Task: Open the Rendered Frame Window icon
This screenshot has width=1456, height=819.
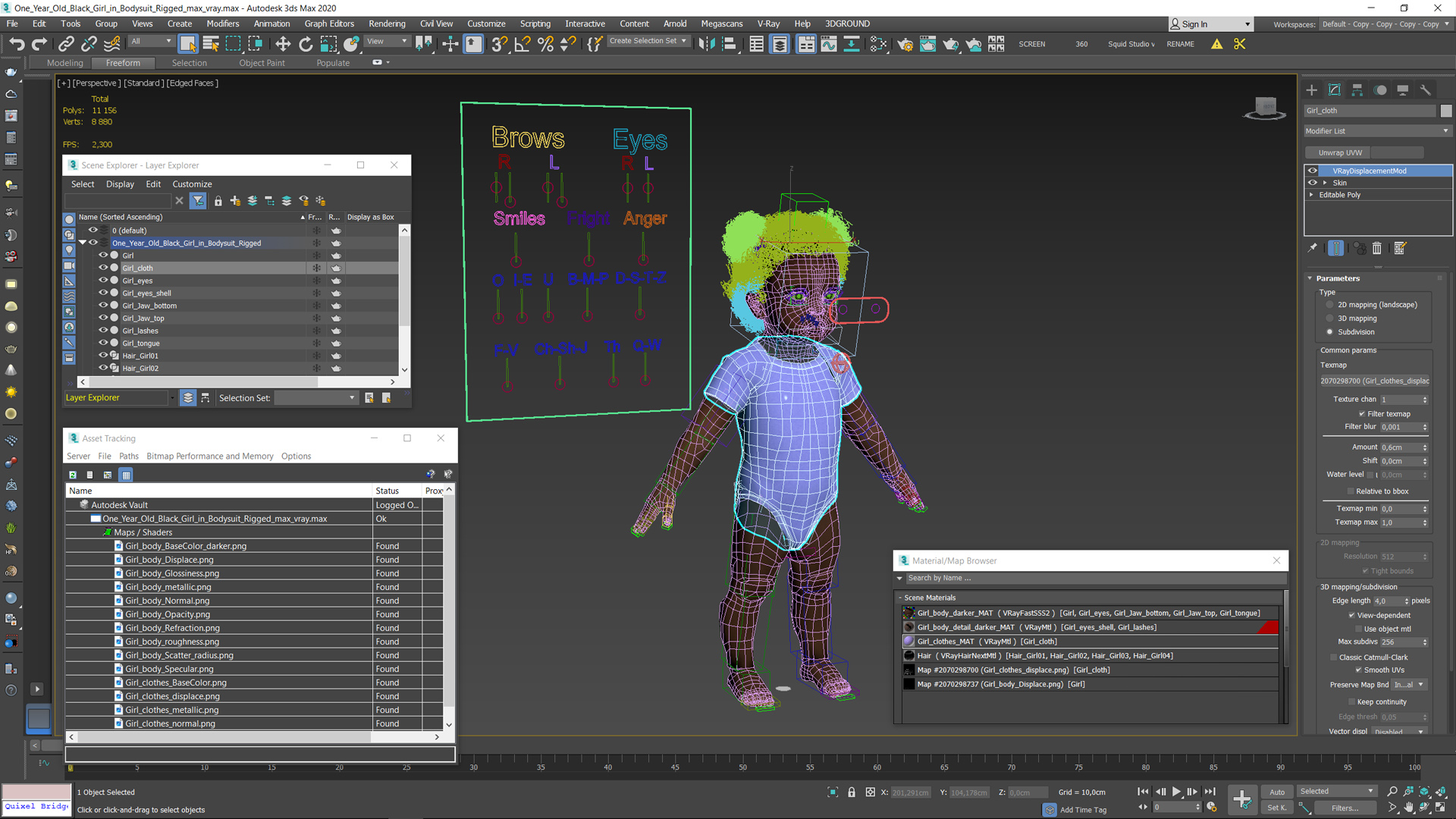Action: tap(927, 44)
